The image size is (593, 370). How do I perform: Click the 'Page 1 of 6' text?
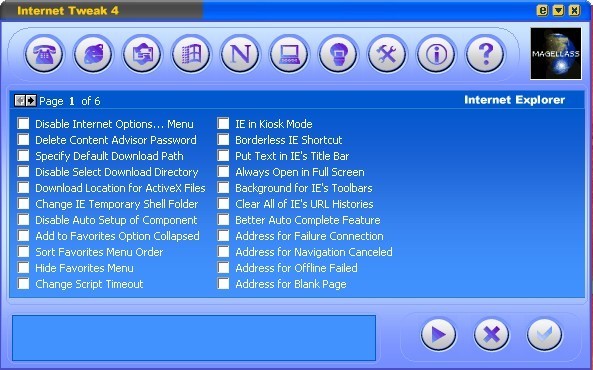pos(70,101)
